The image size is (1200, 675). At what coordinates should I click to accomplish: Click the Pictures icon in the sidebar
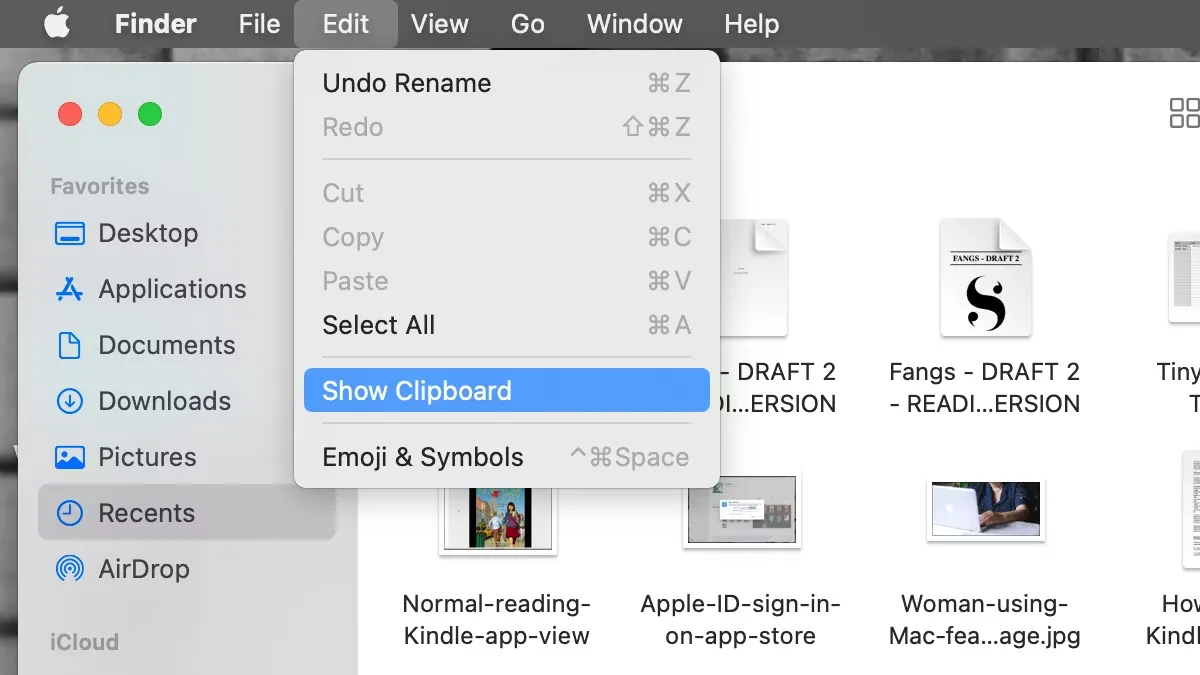70,457
